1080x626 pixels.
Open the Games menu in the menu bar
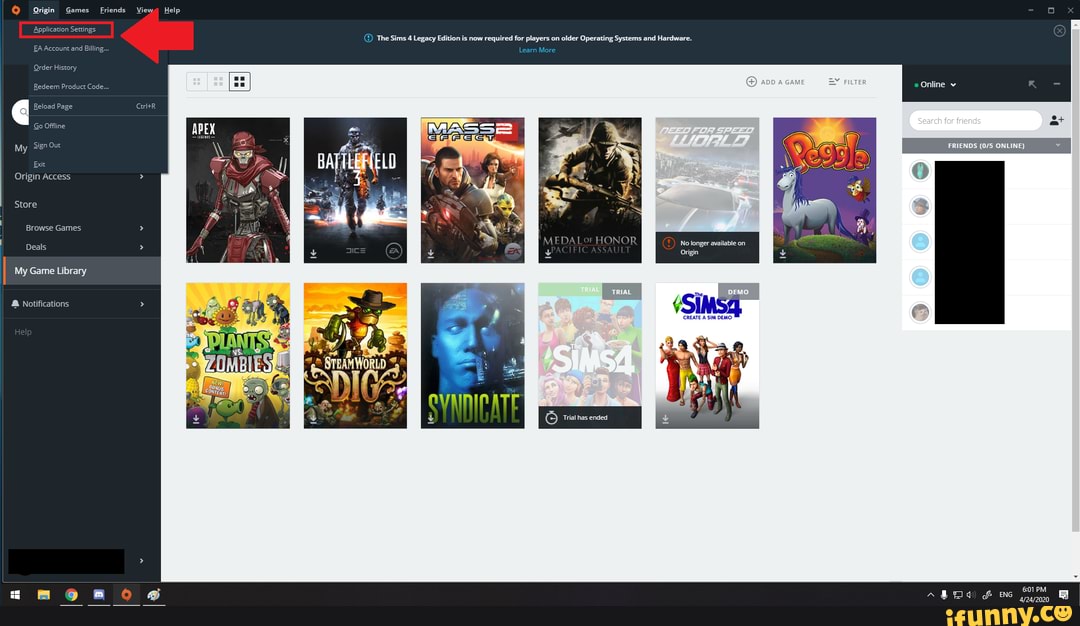[x=77, y=10]
